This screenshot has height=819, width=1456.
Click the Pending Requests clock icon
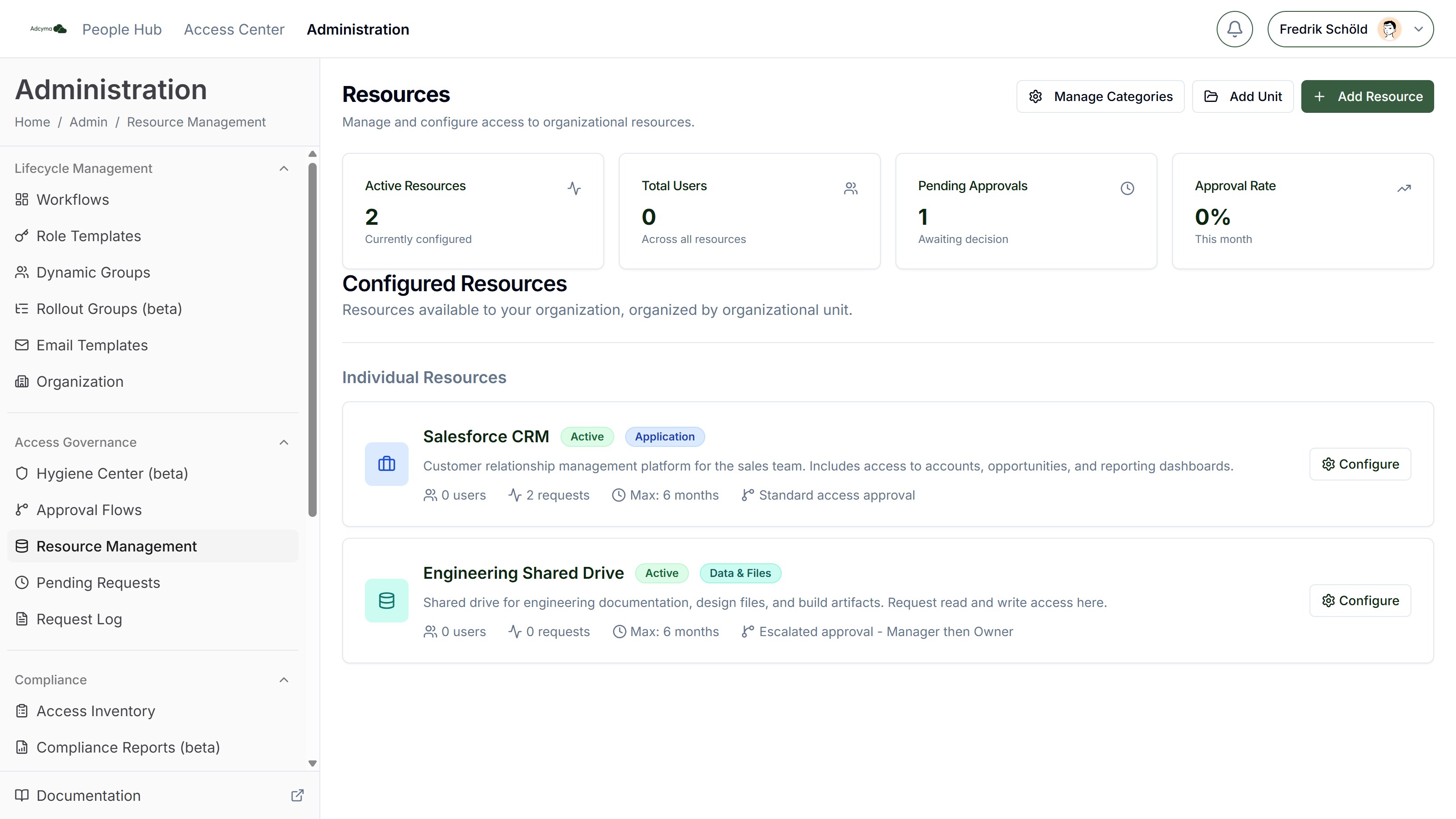(x=21, y=582)
